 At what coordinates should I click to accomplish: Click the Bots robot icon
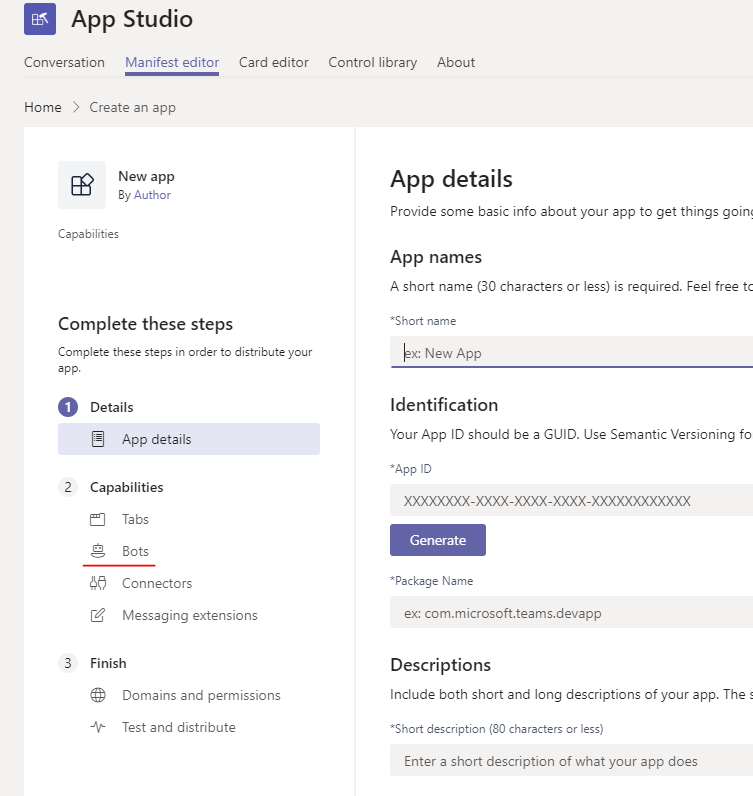click(98, 551)
